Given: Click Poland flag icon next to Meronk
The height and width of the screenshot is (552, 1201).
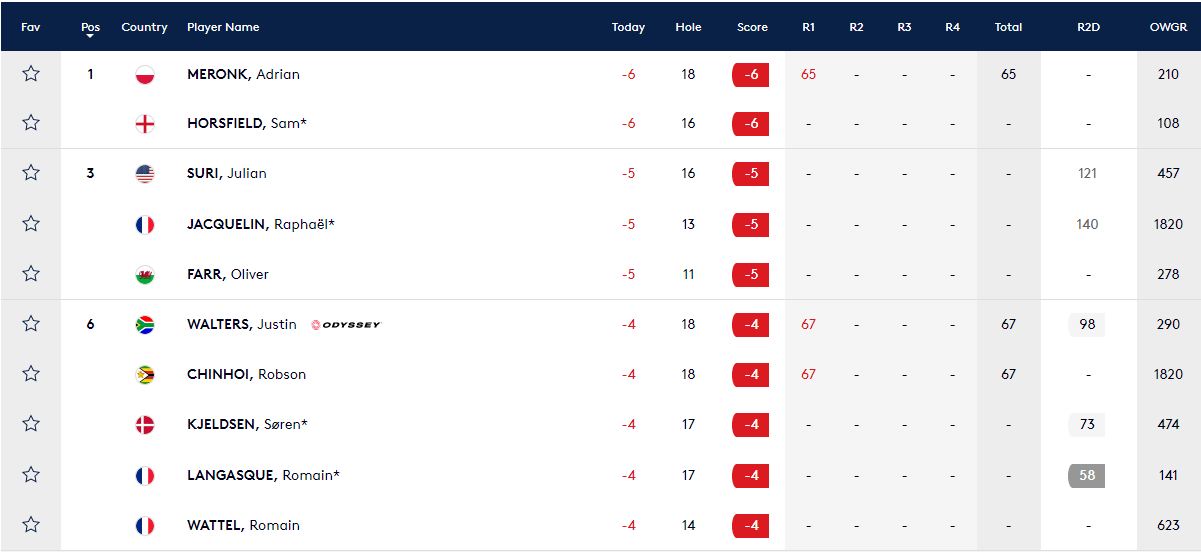Looking at the screenshot, I should click(145, 74).
